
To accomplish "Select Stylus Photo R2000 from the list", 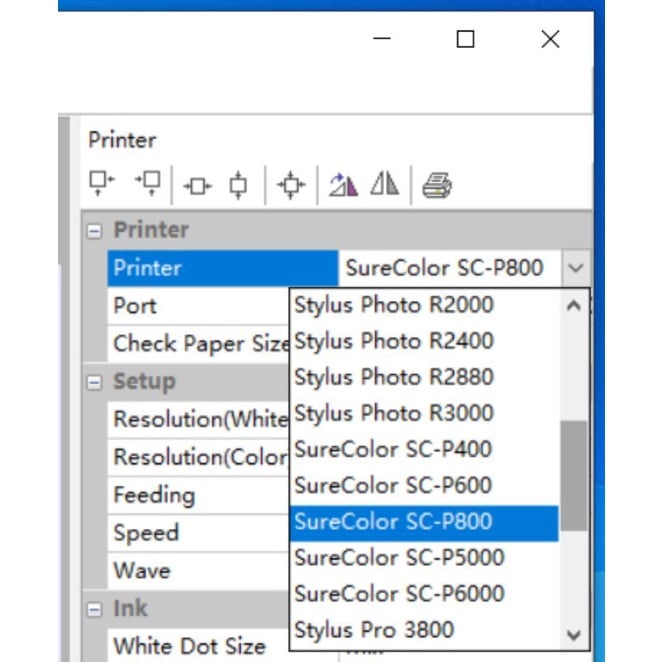I will point(394,304).
